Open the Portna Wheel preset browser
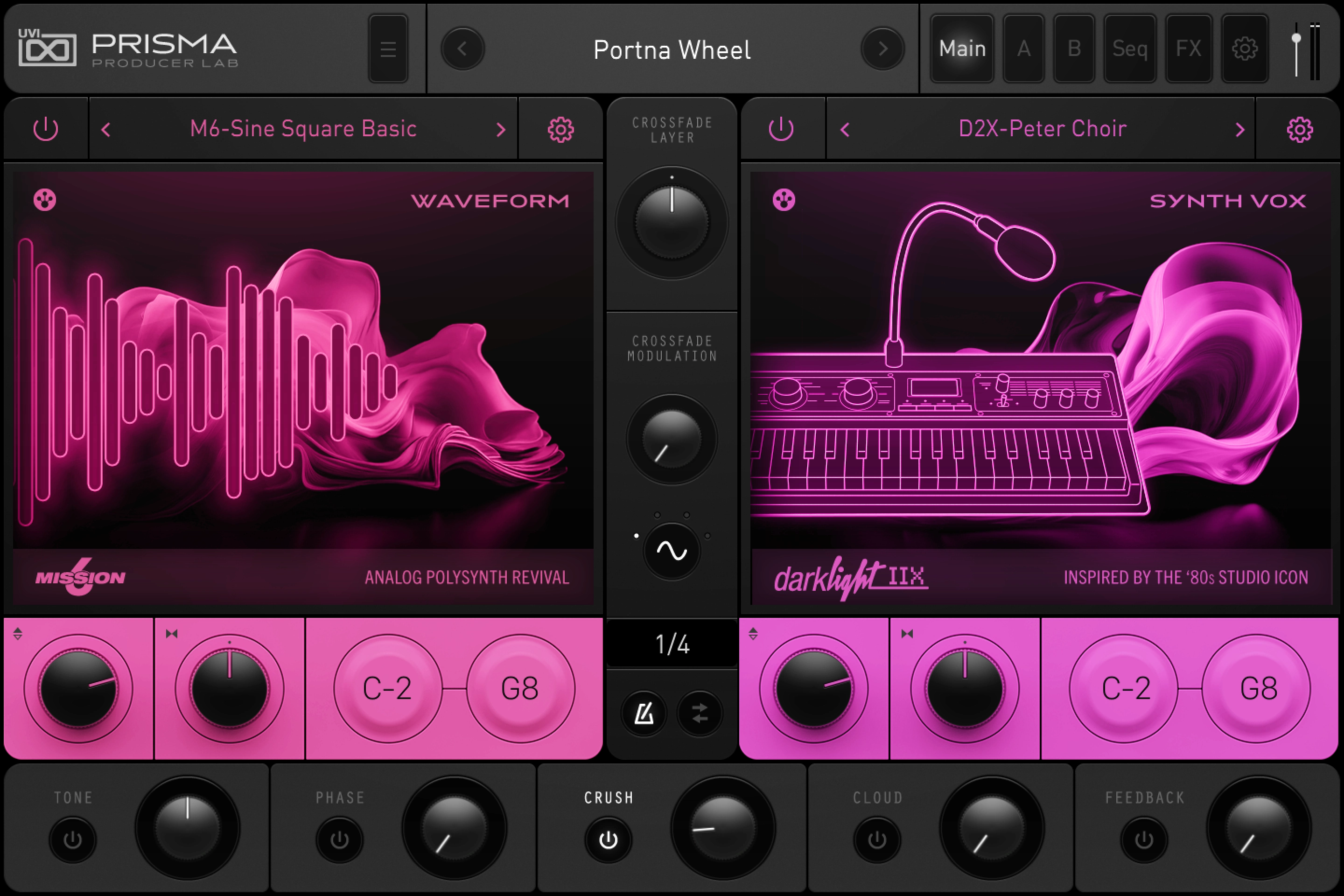Viewport: 1344px width, 896px height. (x=672, y=50)
